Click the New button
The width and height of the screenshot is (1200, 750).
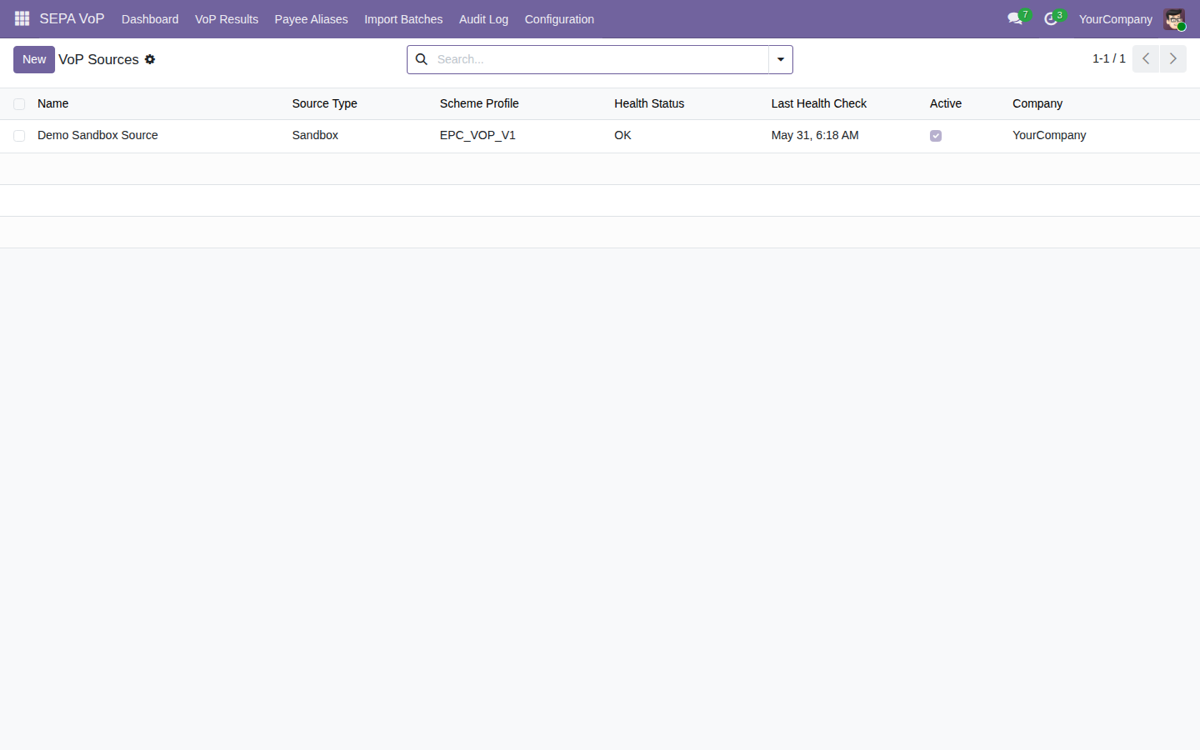[34, 60]
